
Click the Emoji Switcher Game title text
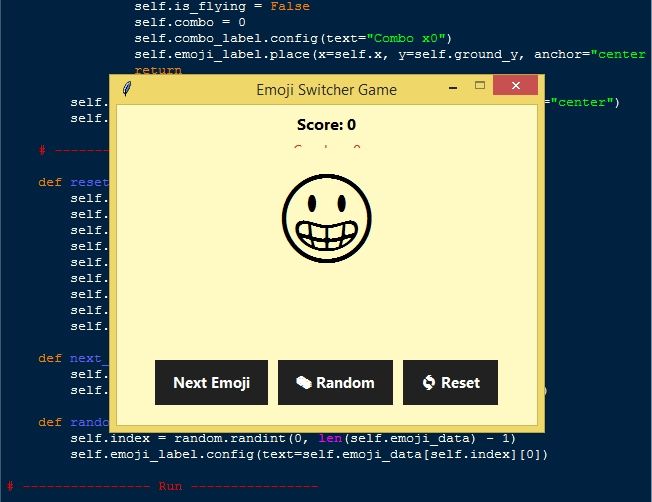[x=326, y=89]
